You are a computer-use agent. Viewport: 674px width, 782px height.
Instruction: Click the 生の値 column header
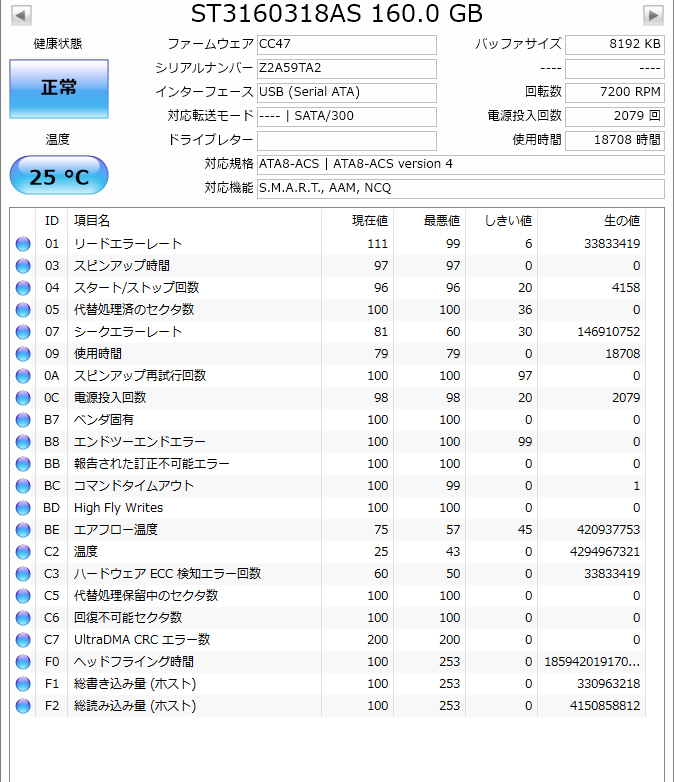pos(591,220)
